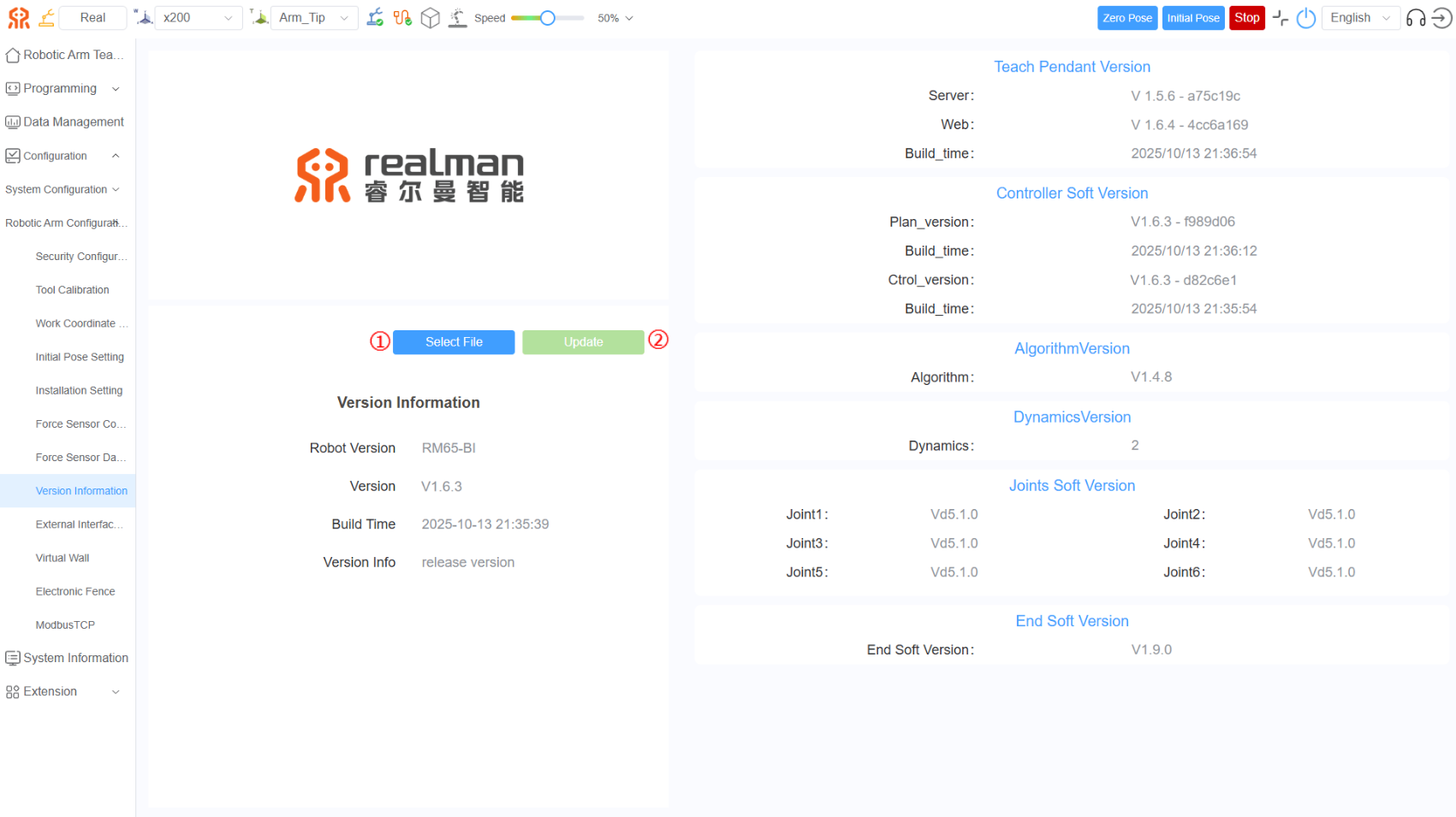Screen dimensions: 1456x817
Task: Click the blue robot arm icon with green checkmark
Action: point(375,17)
